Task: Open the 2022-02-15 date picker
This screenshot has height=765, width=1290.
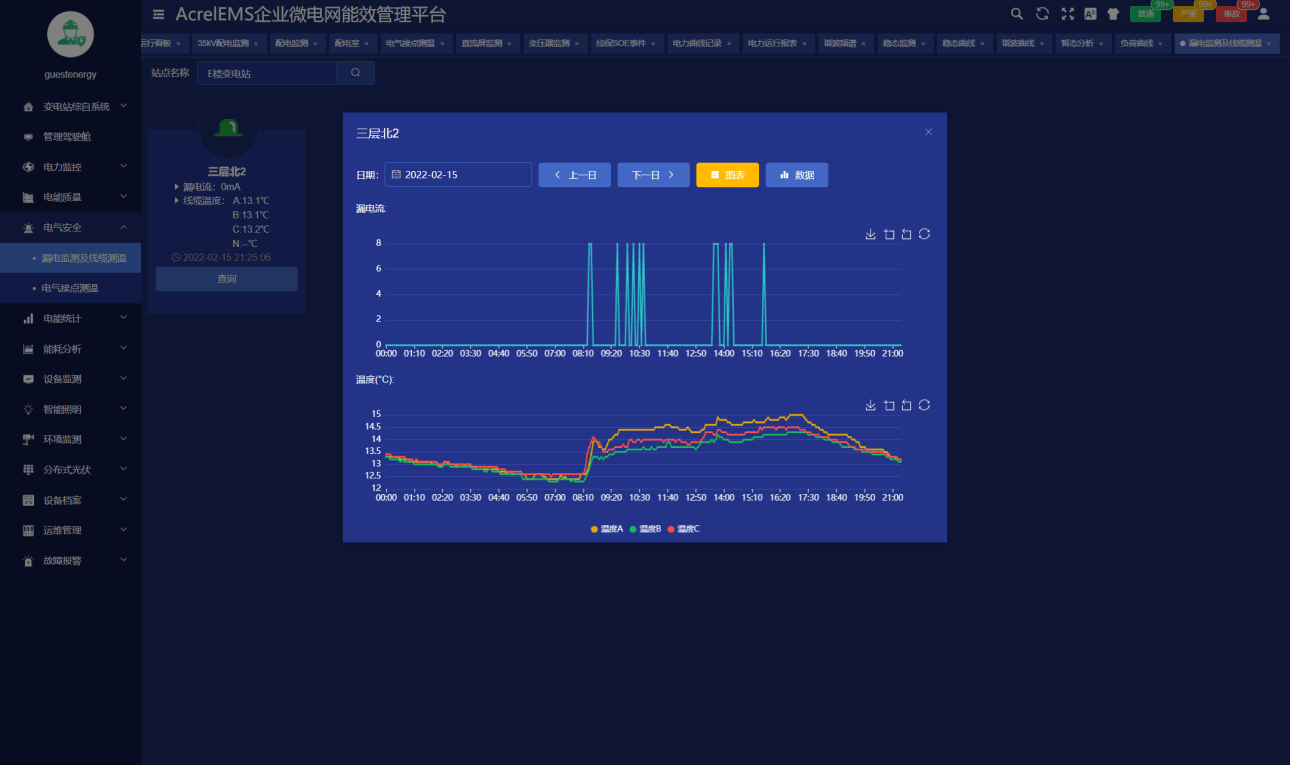Action: 457,174
